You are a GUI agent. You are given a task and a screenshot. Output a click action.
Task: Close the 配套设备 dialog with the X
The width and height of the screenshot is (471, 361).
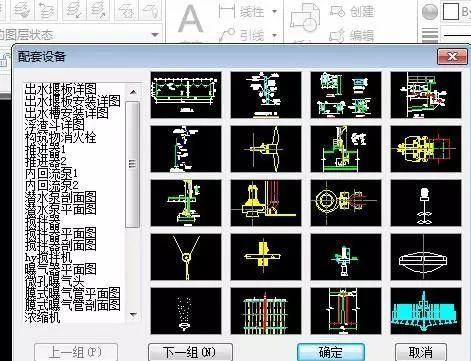tap(452, 56)
